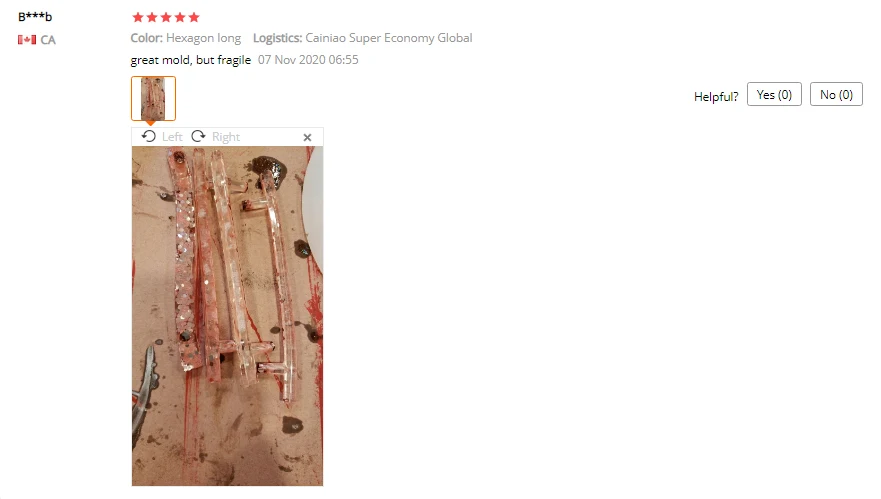Click the first red rating star

[138, 17]
